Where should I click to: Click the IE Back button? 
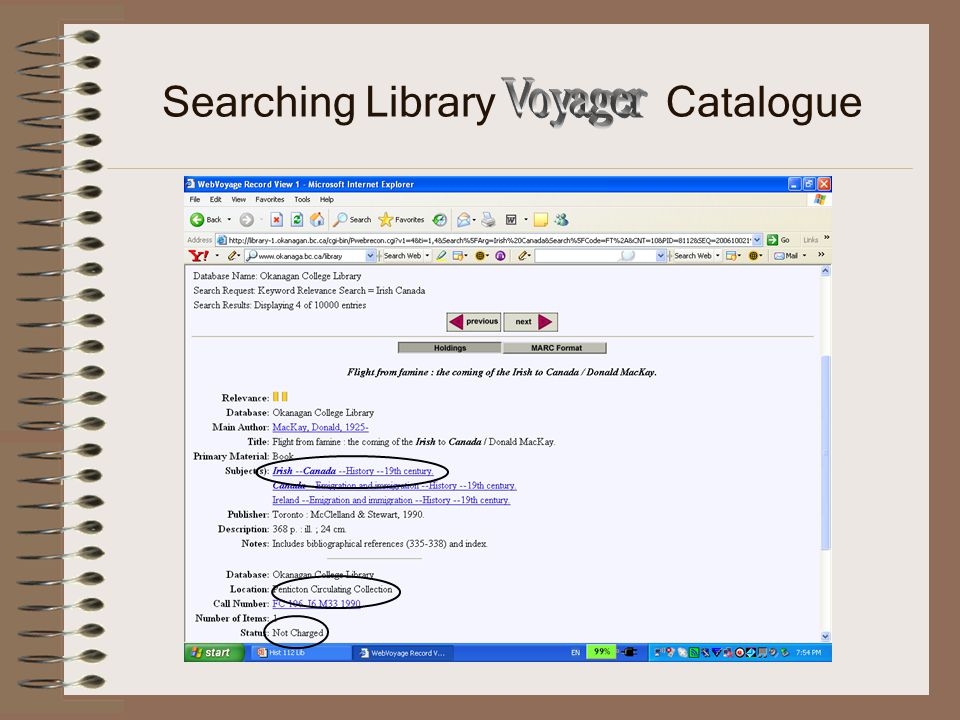coord(206,220)
